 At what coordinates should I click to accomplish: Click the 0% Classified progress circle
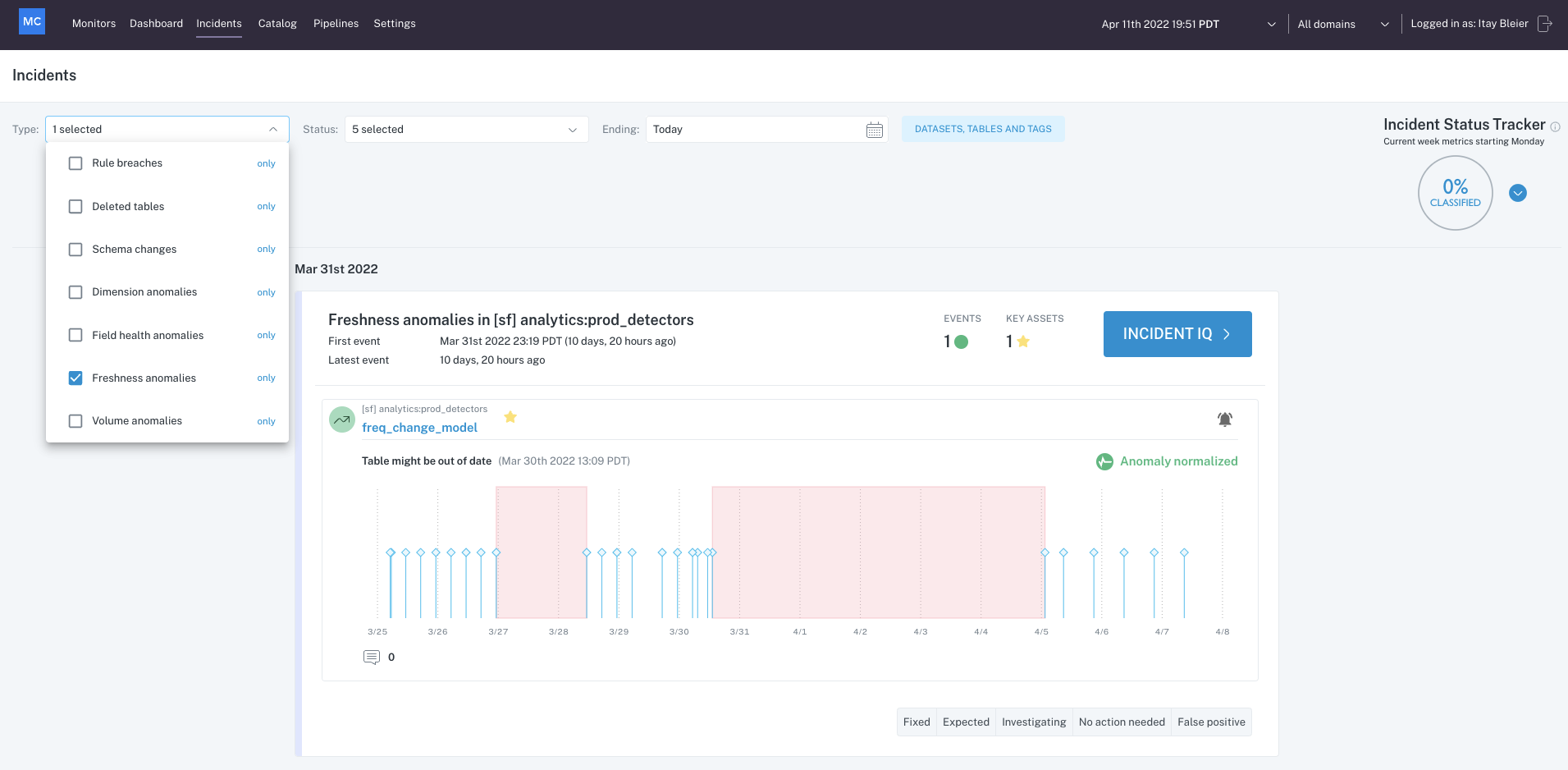[1455, 193]
